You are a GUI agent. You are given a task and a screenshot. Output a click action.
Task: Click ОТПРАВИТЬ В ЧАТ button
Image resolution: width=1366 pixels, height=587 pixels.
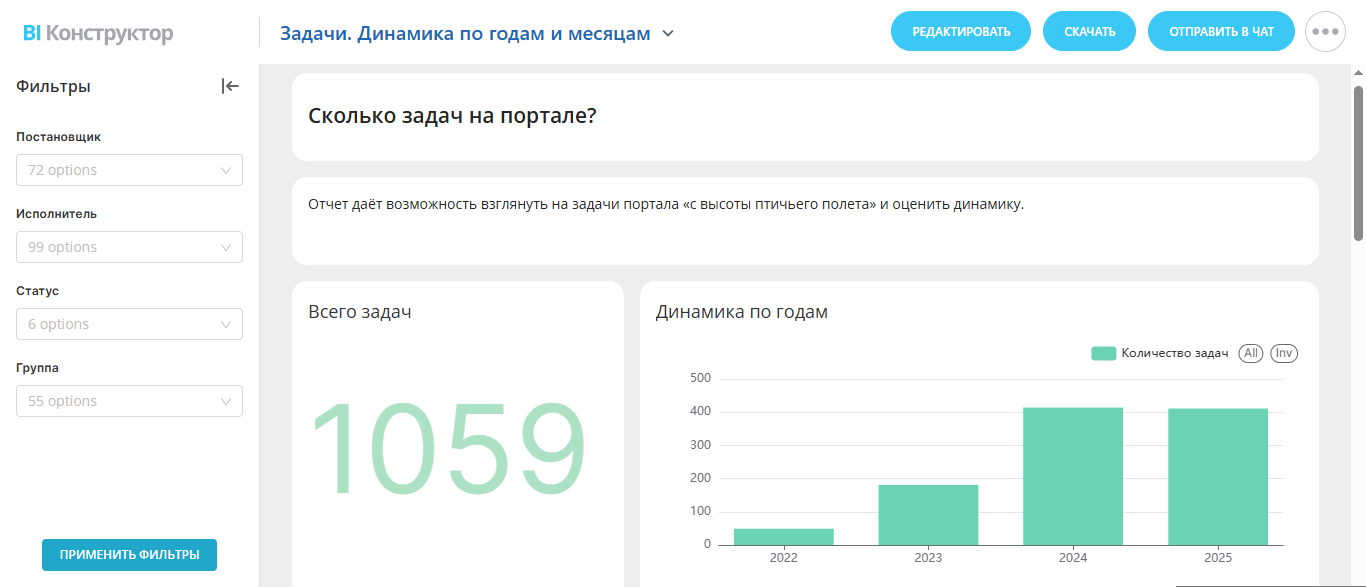pyautogui.click(x=1221, y=31)
